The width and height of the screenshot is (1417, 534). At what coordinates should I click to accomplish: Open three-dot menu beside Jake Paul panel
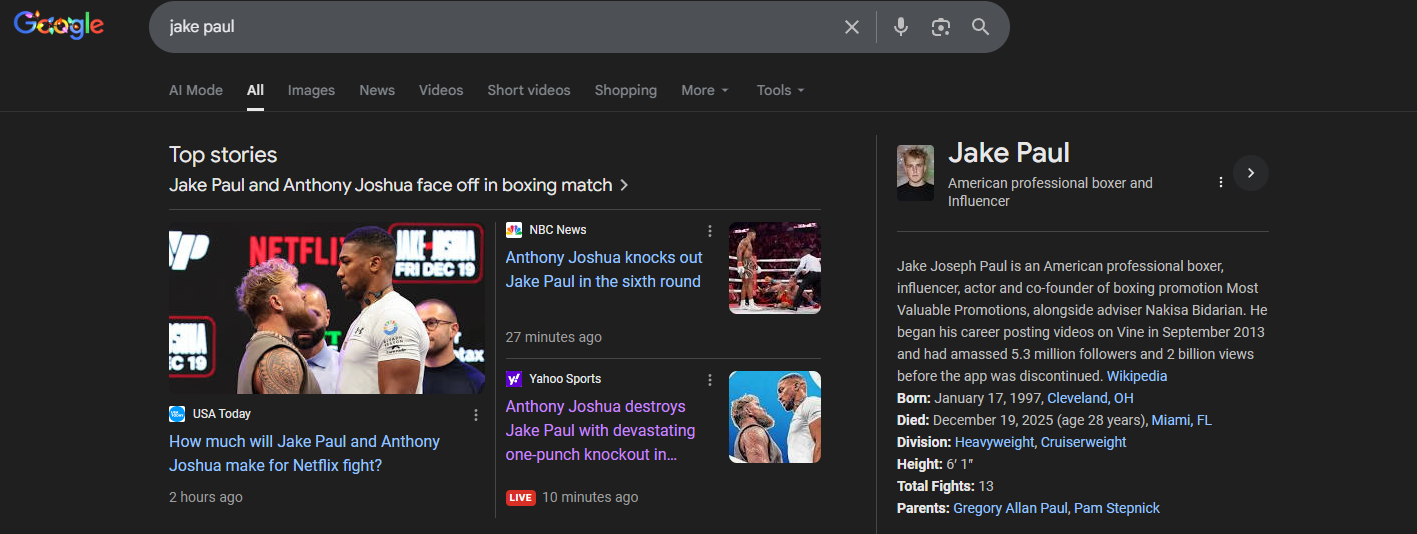coord(1220,182)
